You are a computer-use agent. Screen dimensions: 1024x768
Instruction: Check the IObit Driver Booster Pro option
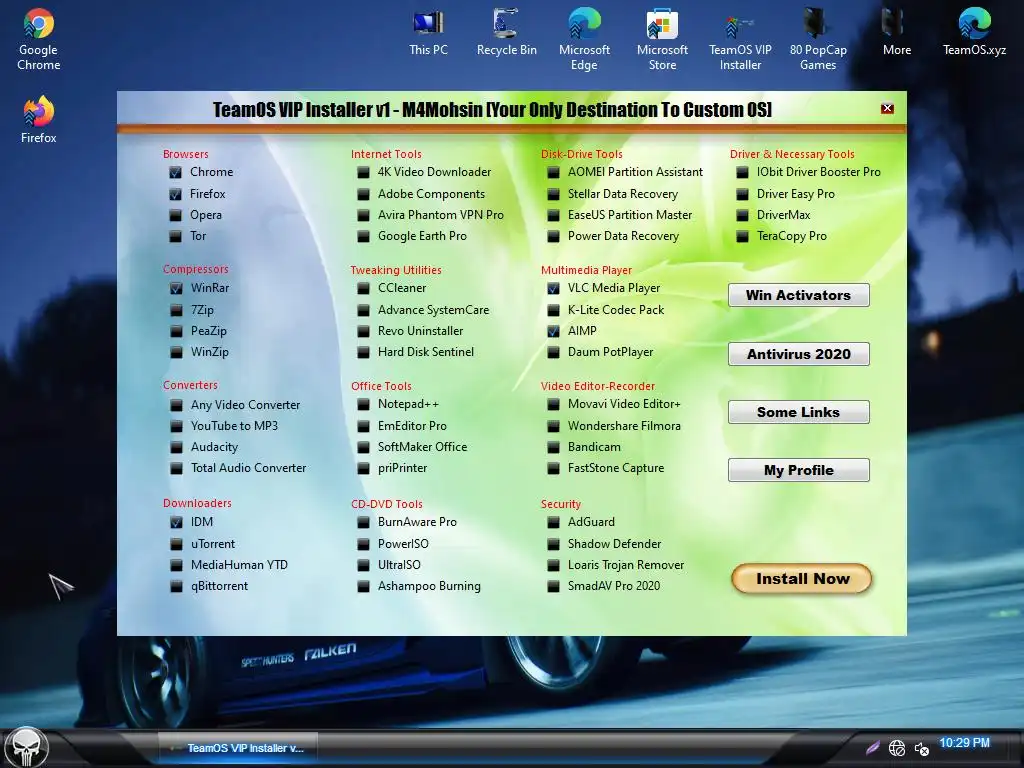click(x=742, y=172)
